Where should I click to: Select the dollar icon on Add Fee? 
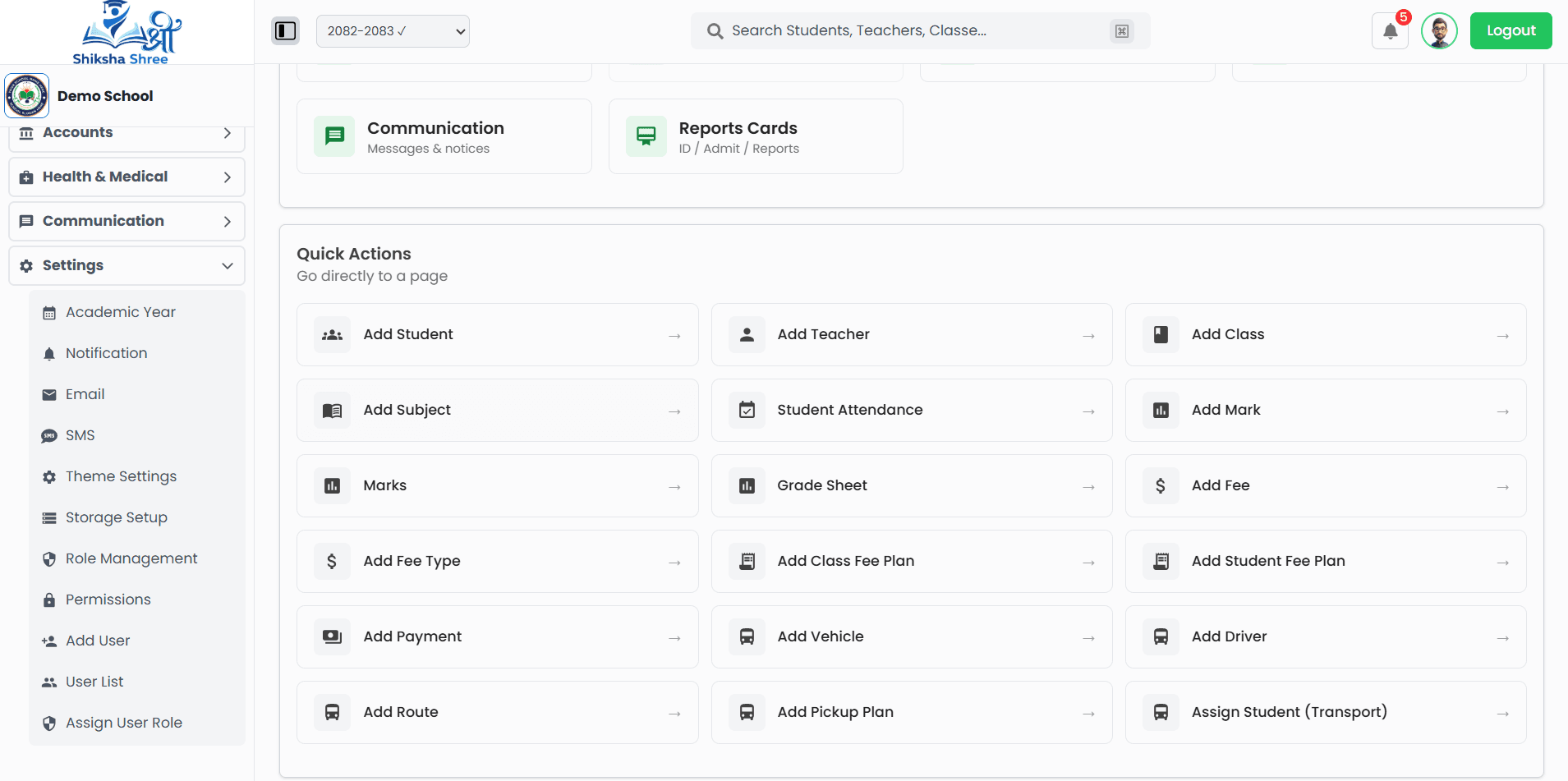click(1160, 485)
